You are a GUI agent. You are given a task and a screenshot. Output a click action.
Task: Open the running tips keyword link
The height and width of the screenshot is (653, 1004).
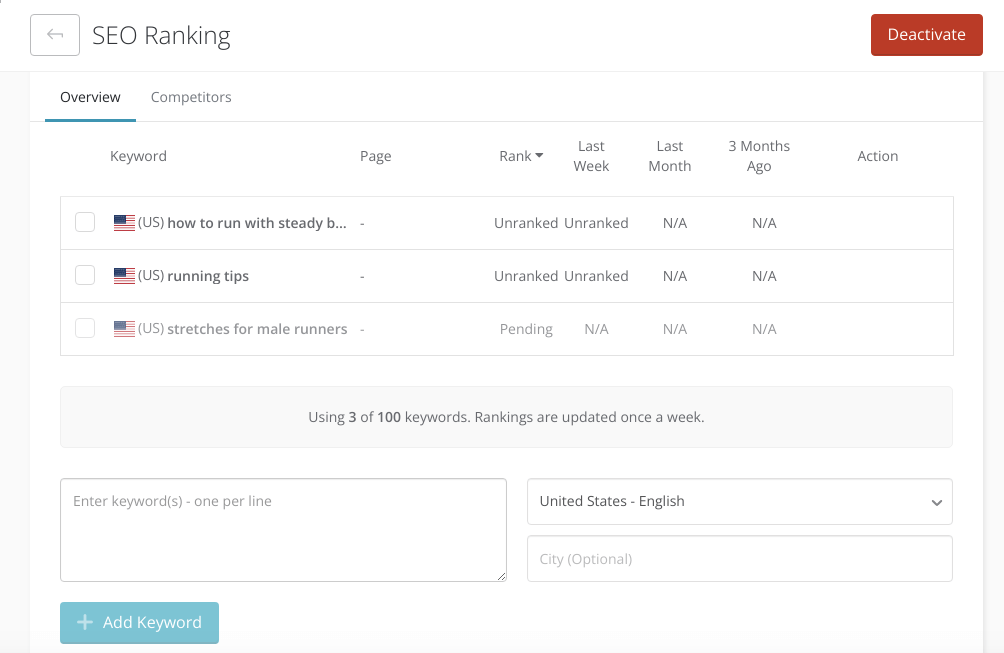[208, 276]
